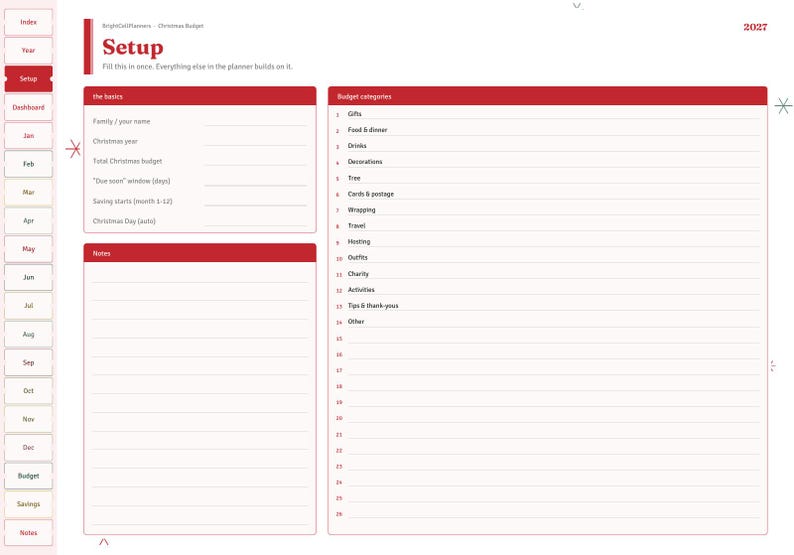Click the Notes panel header
The height and width of the screenshot is (555, 794).
point(200,253)
